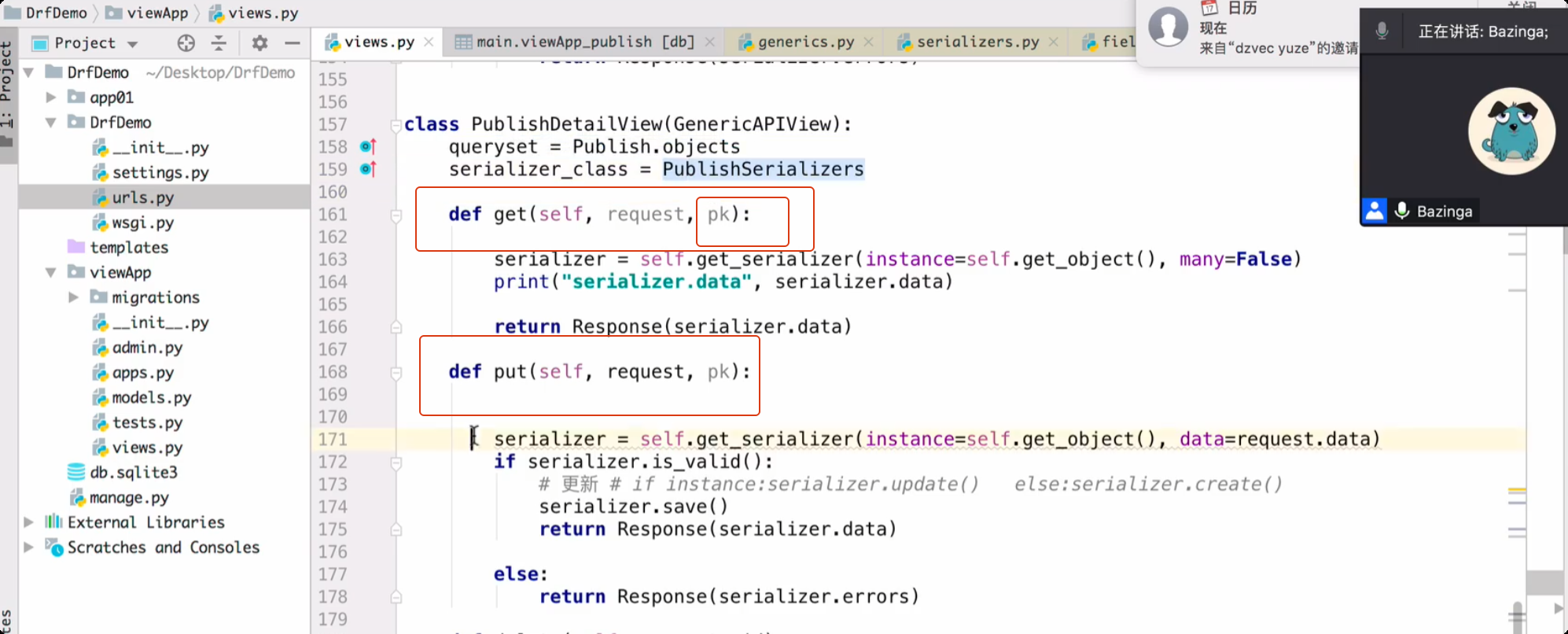Click viewApp breadcrumb in navigation bar
Image resolution: width=1568 pixels, height=634 pixels.
(x=148, y=13)
